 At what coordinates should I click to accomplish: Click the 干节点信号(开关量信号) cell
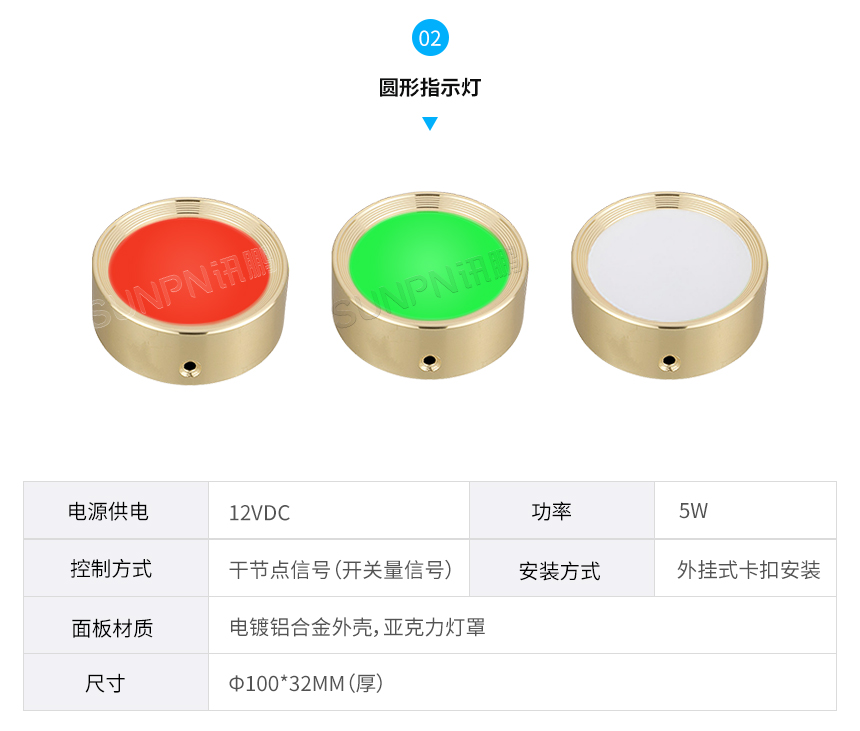pos(339,568)
